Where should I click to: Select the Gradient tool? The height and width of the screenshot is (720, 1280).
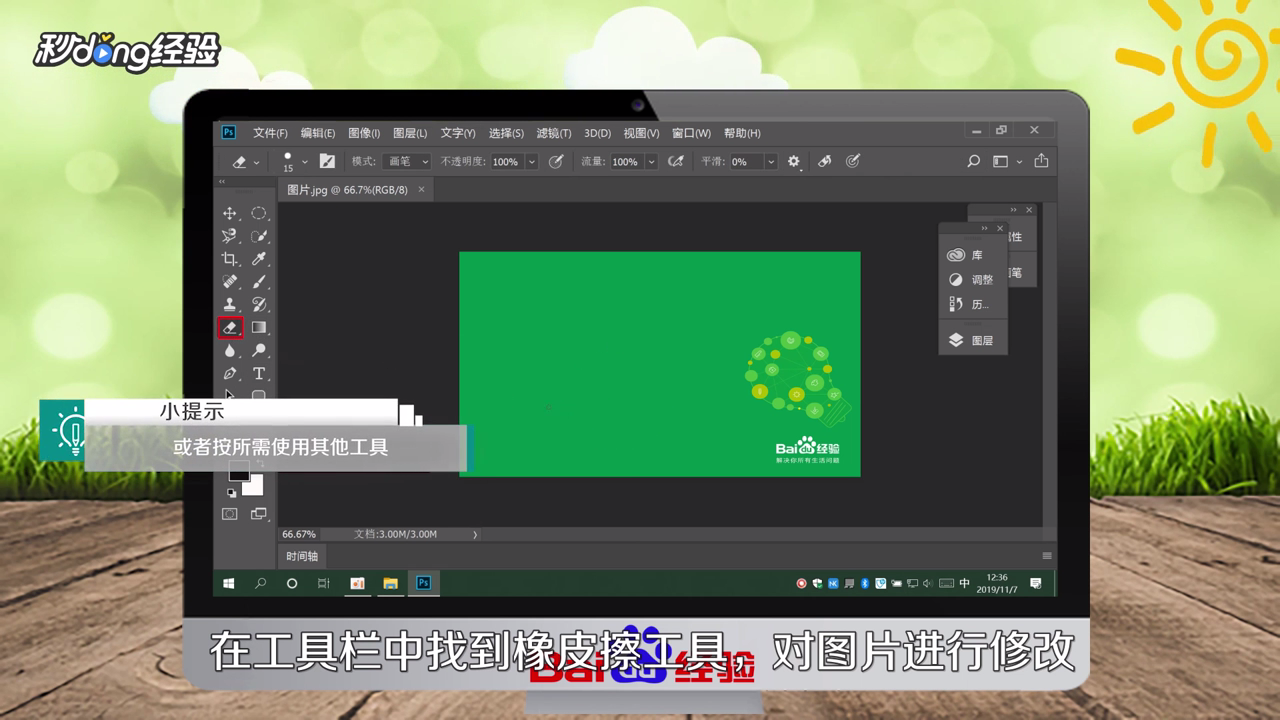click(x=259, y=327)
